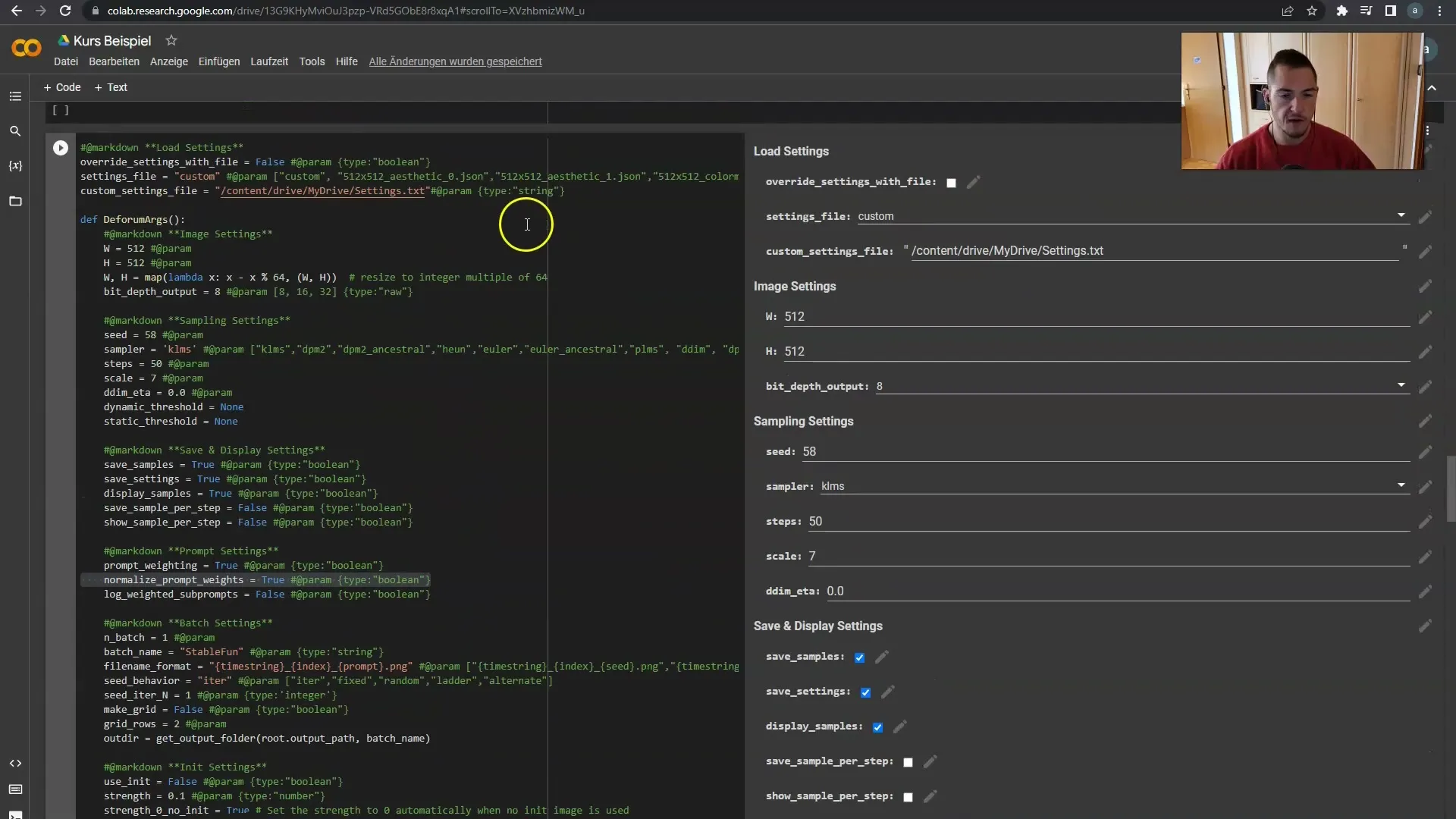The height and width of the screenshot is (819, 1456).
Task: Click the notebook title Kurs Beispiel
Action: click(x=112, y=41)
